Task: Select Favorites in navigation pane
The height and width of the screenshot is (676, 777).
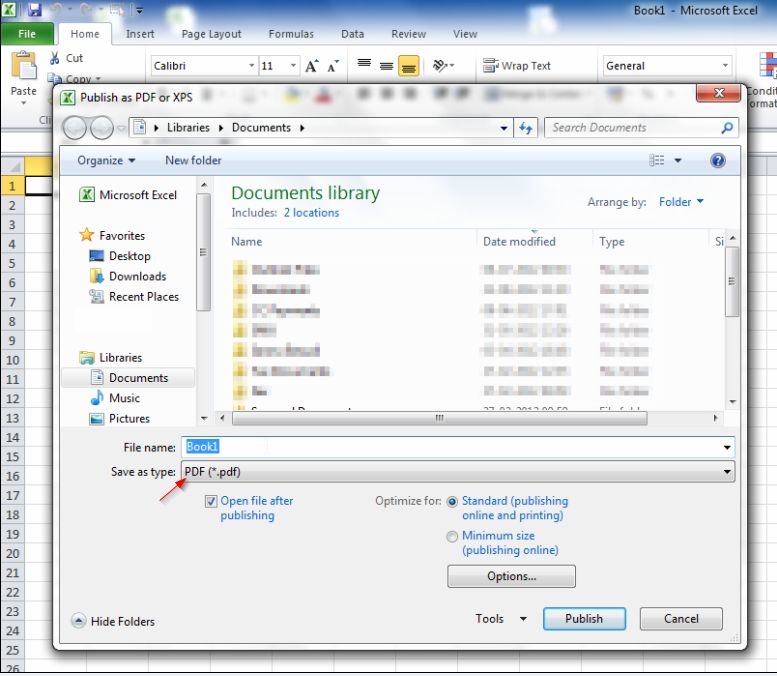Action: pos(112,235)
